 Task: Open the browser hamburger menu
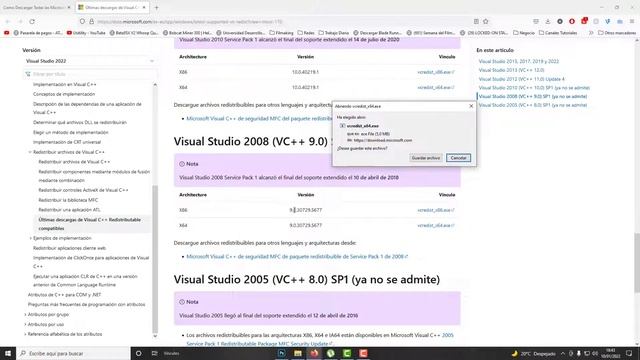(x=632, y=22)
